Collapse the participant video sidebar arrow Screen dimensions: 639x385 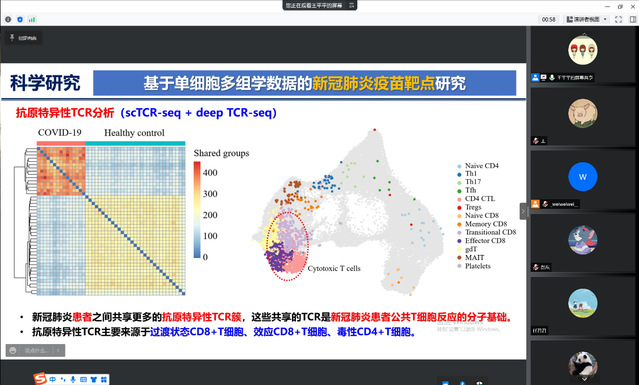point(523,211)
